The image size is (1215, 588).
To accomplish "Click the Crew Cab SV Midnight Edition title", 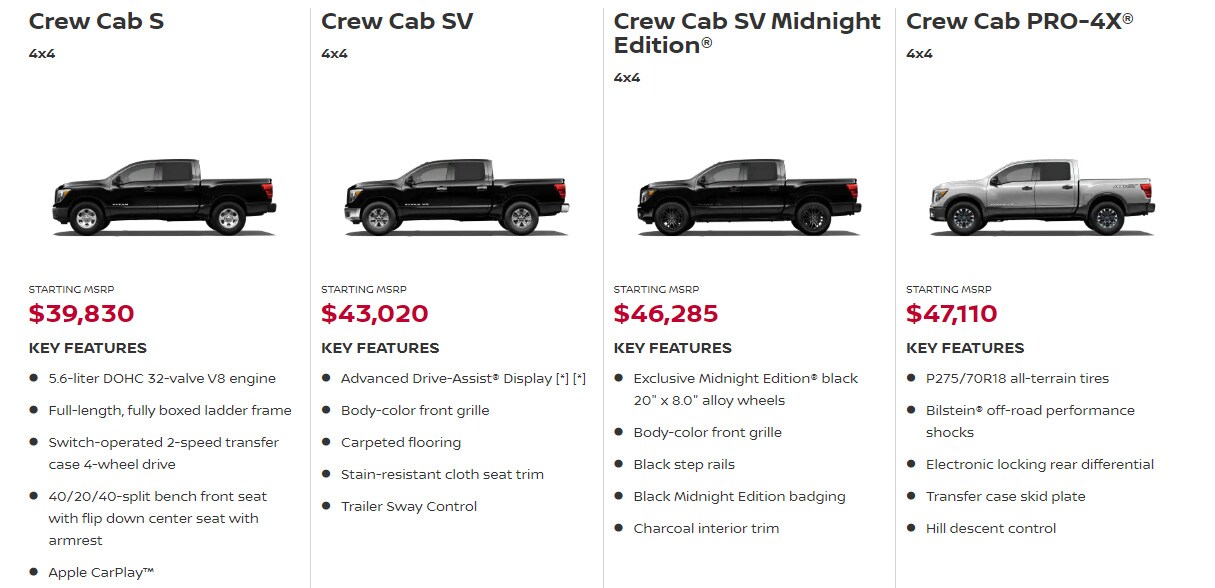I will pos(747,33).
